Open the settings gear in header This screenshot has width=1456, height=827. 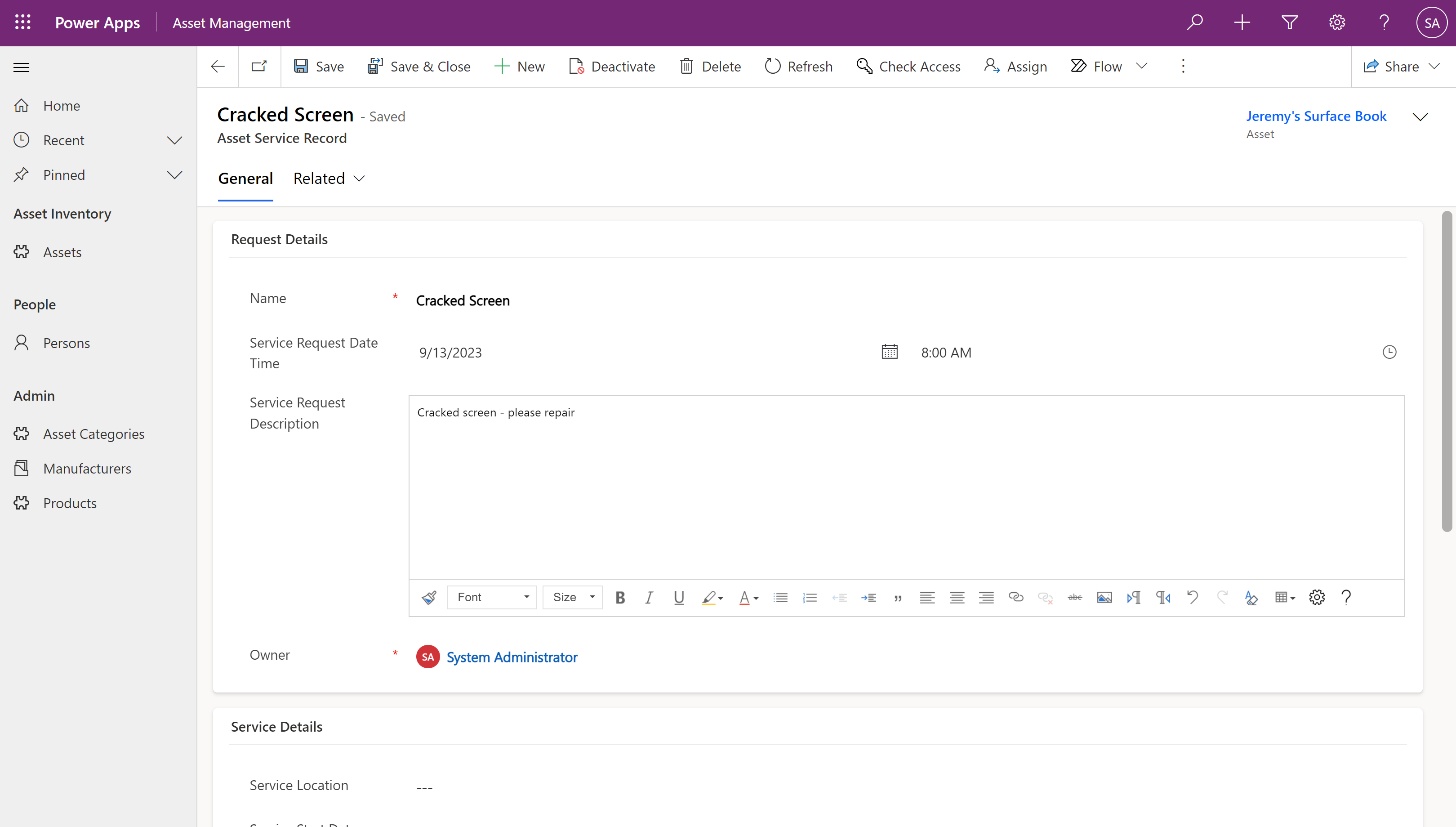pos(1337,23)
